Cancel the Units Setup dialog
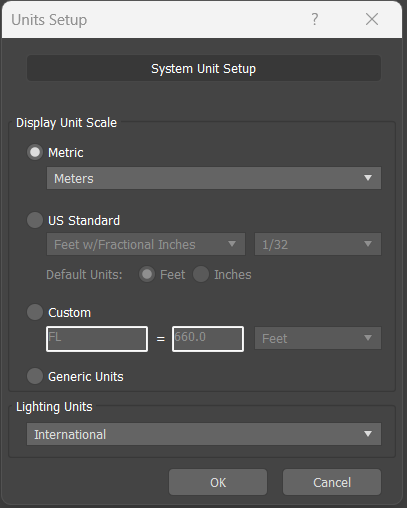 tap(332, 482)
